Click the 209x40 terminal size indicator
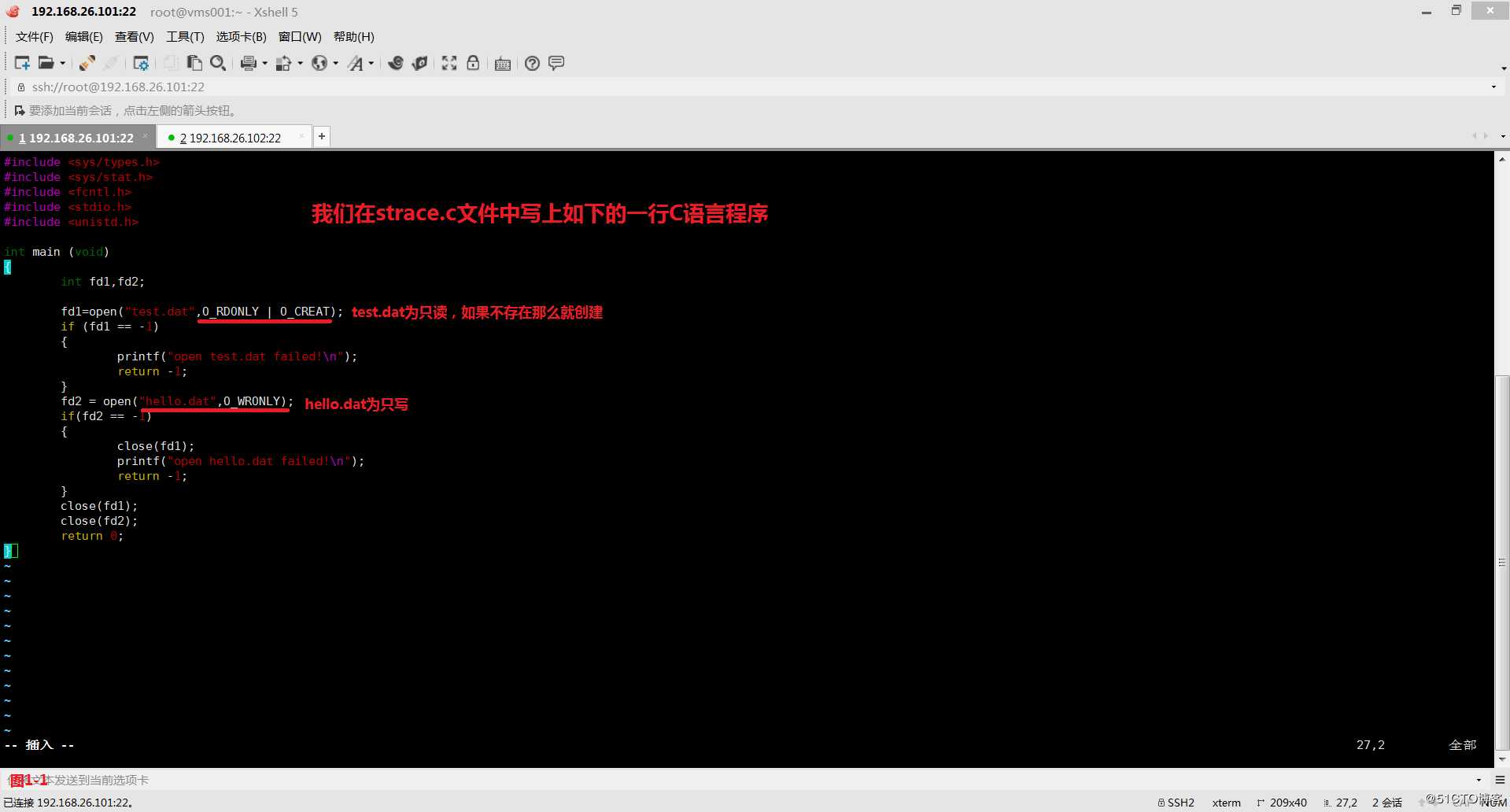1510x812 pixels. (x=1282, y=803)
